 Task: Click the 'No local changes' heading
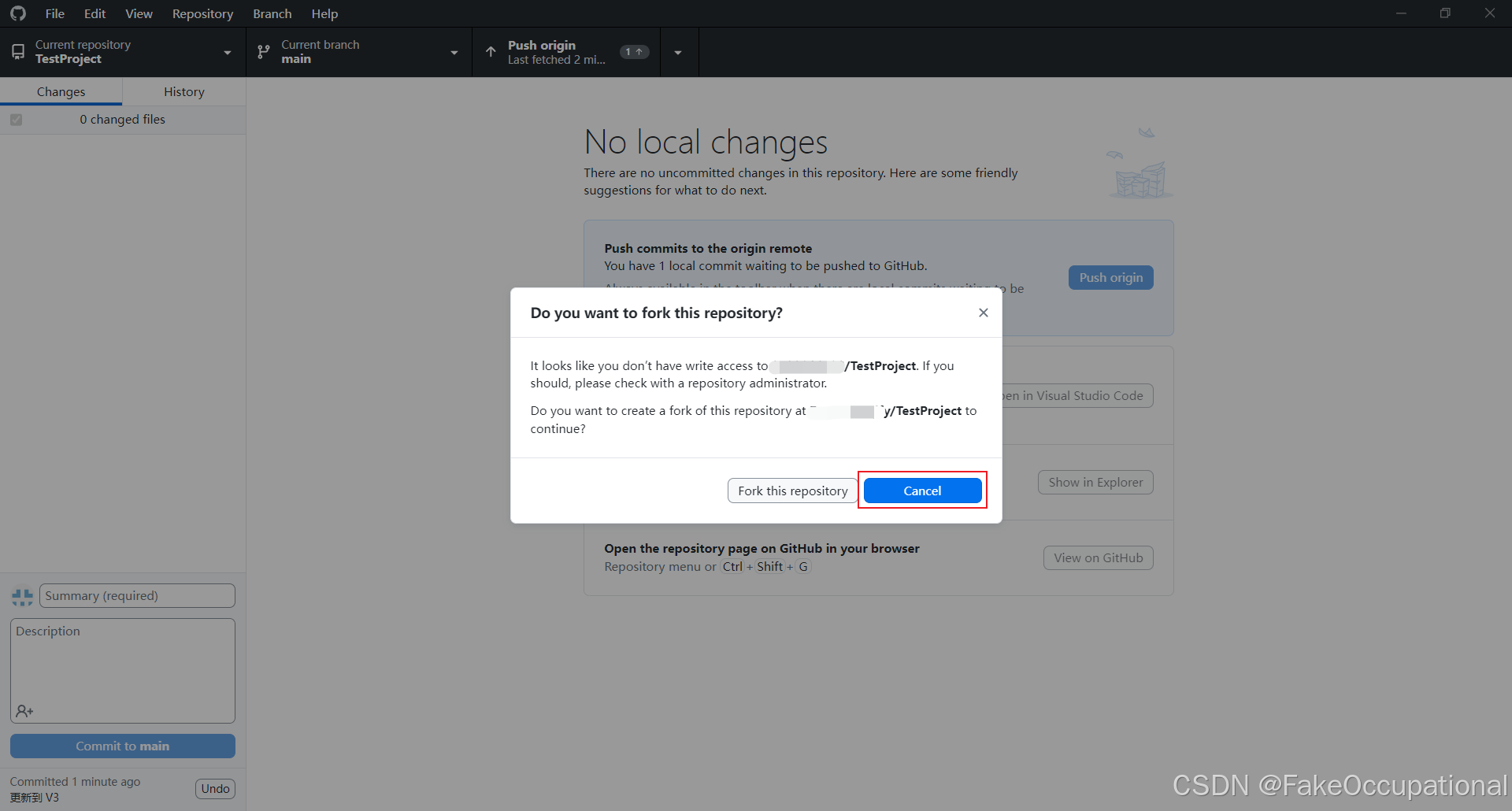(706, 142)
